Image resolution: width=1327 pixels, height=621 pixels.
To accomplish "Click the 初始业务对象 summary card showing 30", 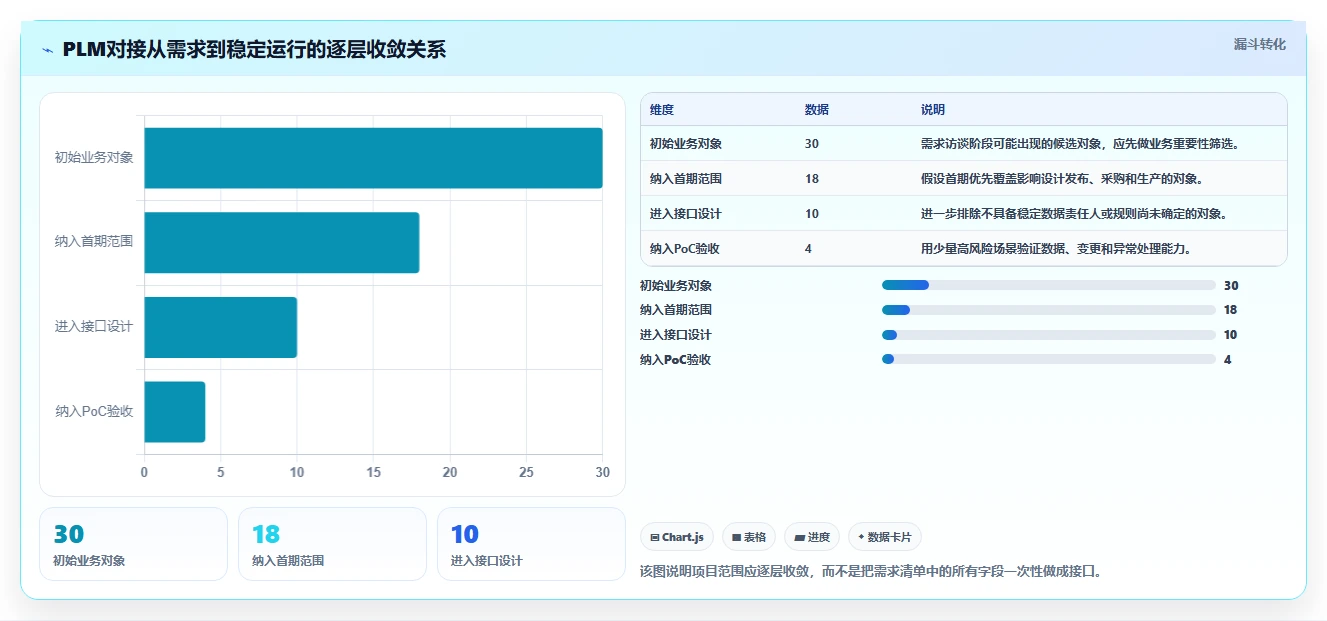I will (x=133, y=544).
